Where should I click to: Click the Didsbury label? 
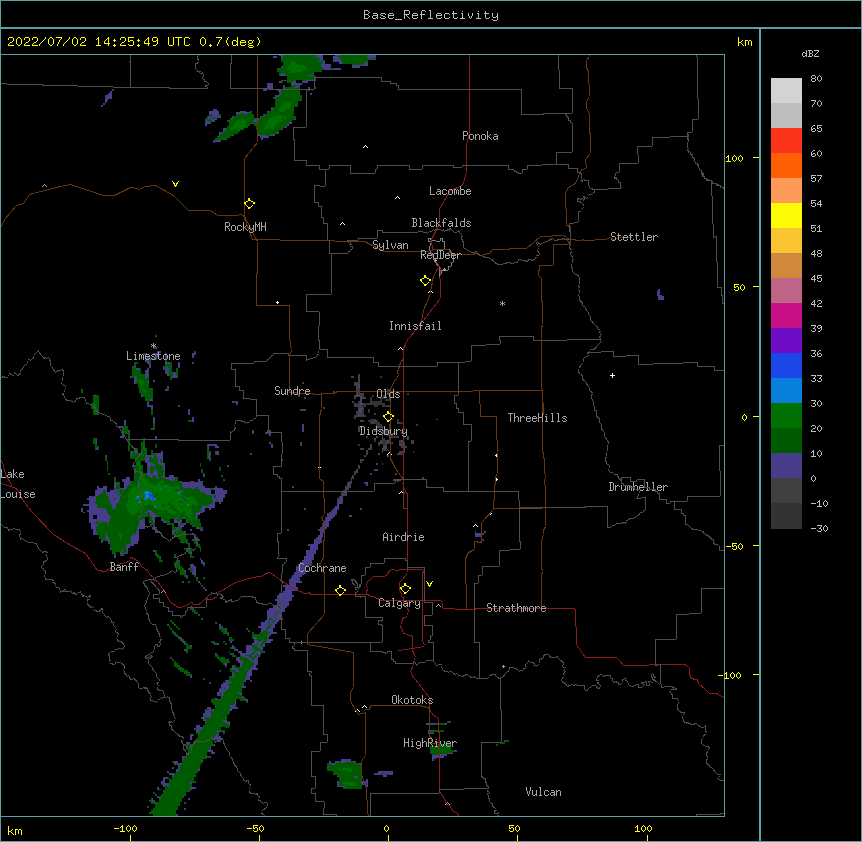[x=383, y=431]
